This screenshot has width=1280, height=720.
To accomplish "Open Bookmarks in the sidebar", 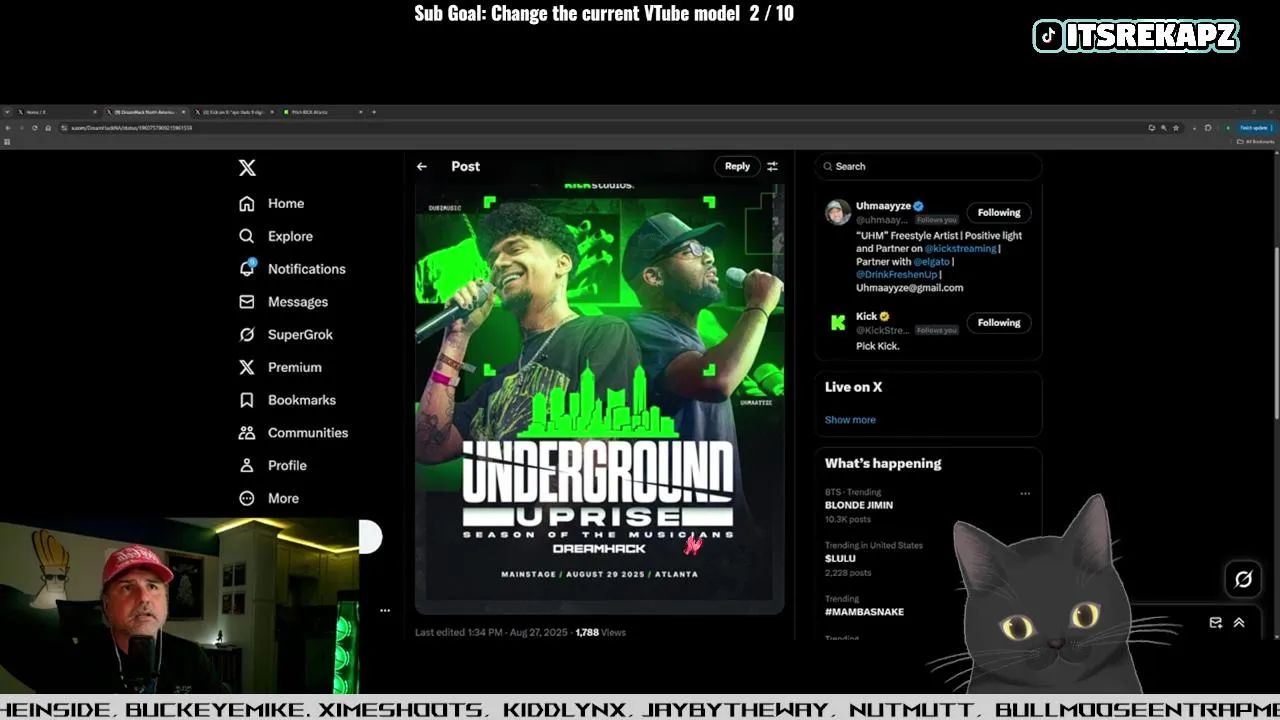I will tap(287, 400).
